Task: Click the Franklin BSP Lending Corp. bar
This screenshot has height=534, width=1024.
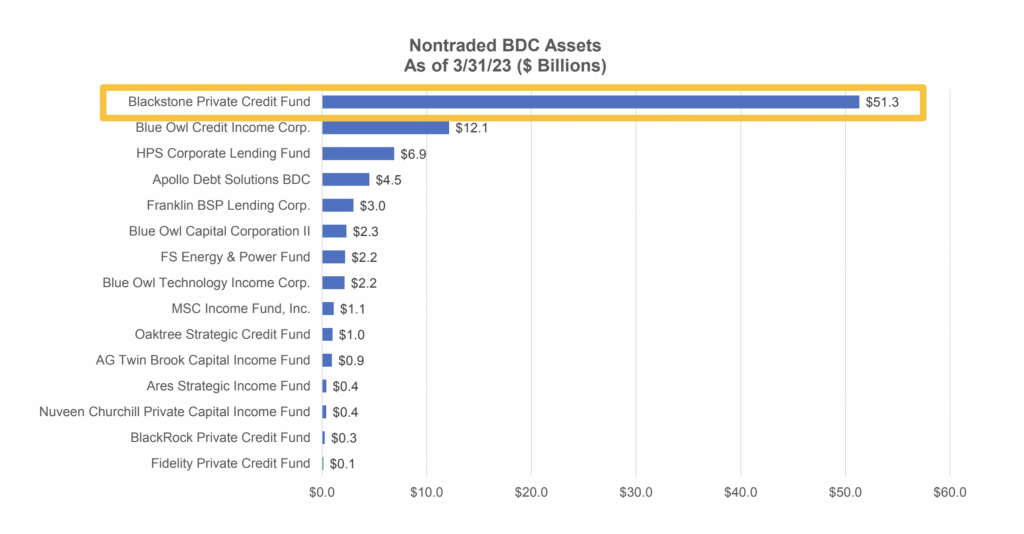Action: pyautogui.click(x=338, y=206)
